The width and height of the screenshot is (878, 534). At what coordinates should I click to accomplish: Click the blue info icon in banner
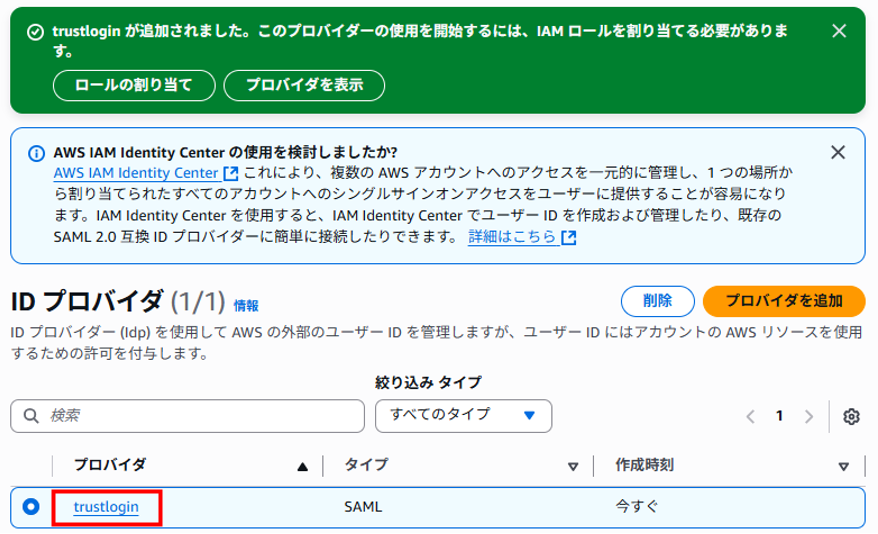(x=36, y=154)
